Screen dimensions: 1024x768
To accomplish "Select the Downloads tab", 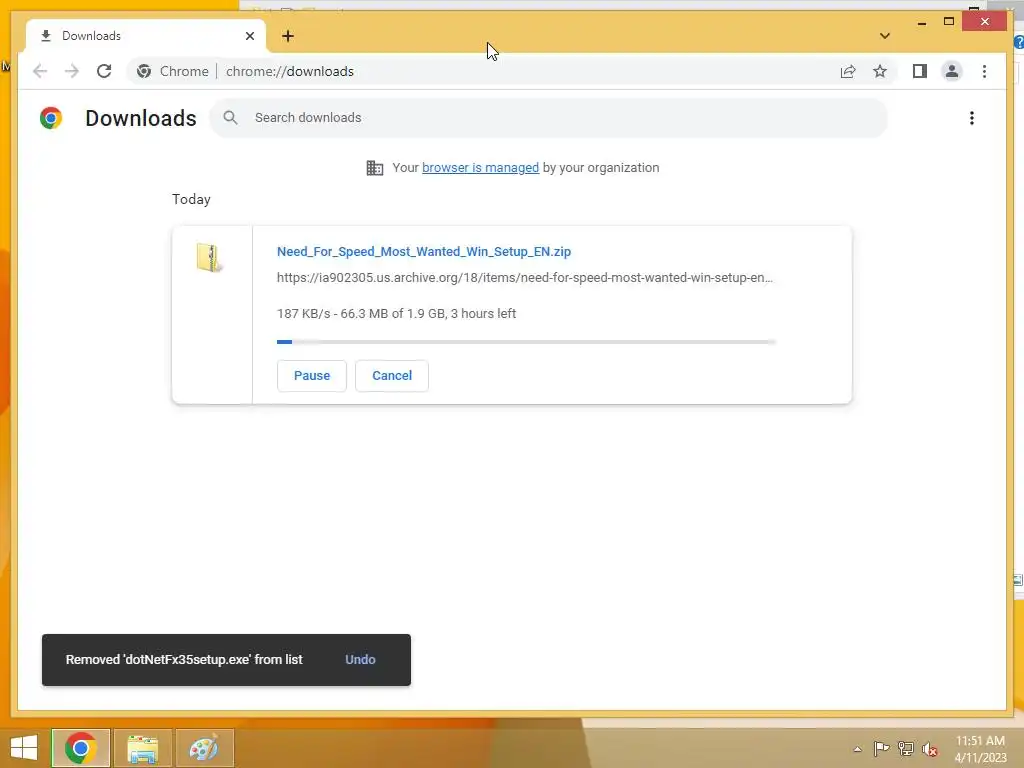I will [146, 36].
